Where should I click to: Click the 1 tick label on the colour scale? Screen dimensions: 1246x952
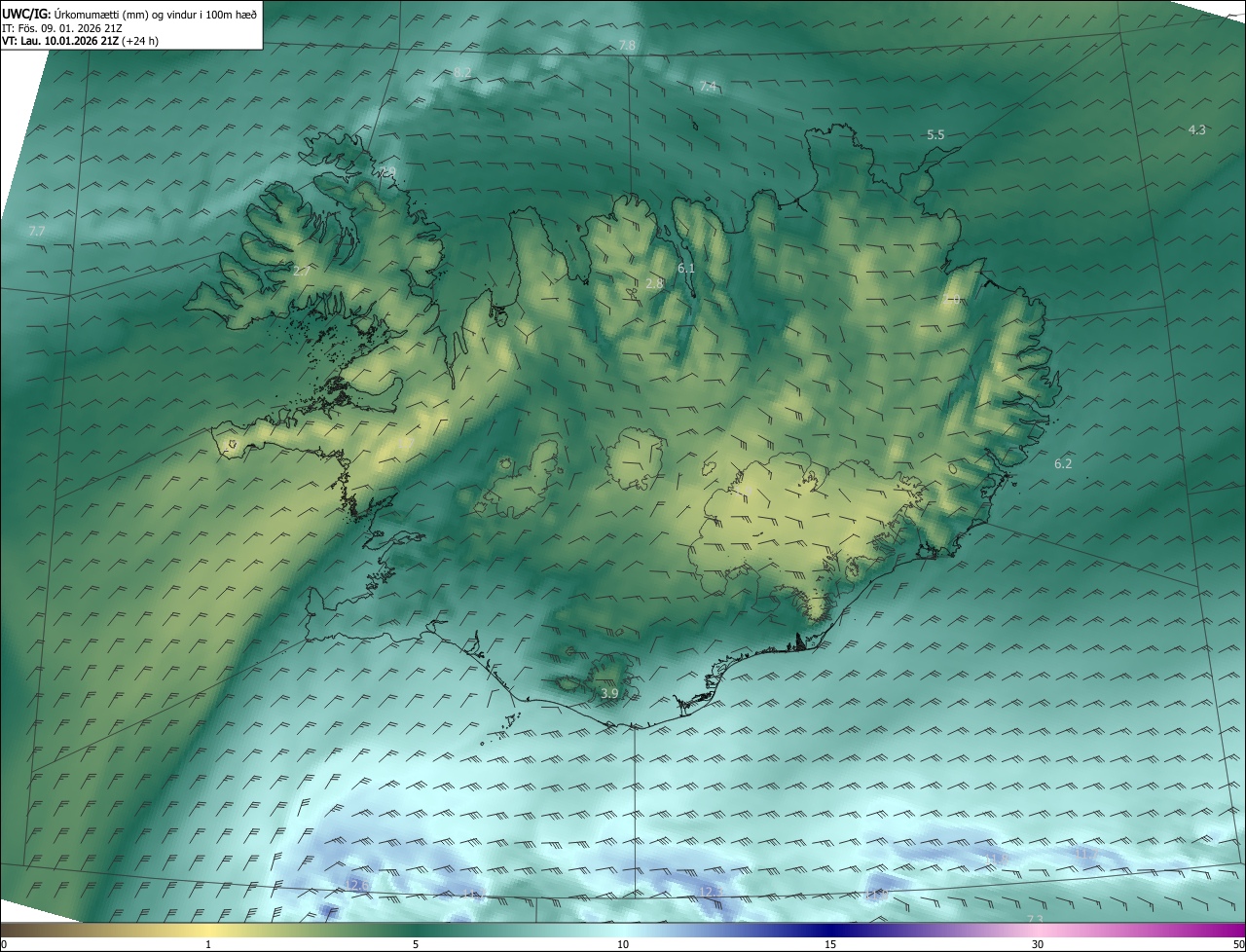pyautogui.click(x=208, y=944)
